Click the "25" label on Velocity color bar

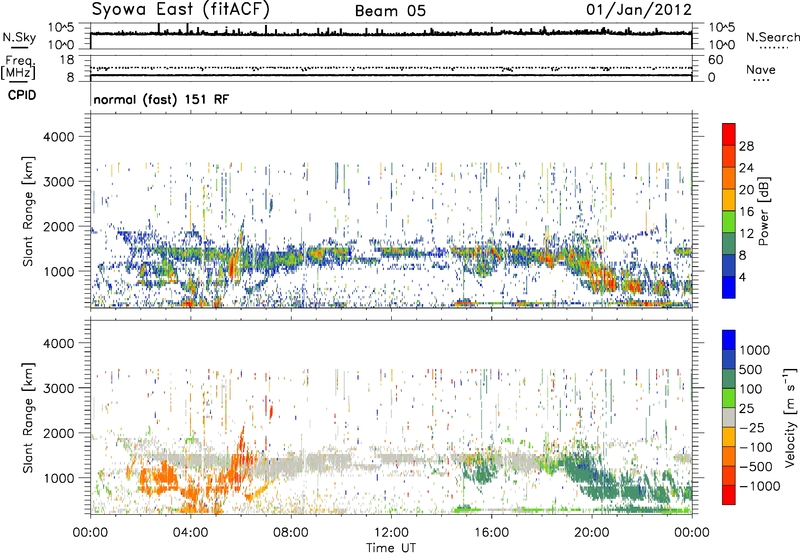pyautogui.click(x=747, y=408)
